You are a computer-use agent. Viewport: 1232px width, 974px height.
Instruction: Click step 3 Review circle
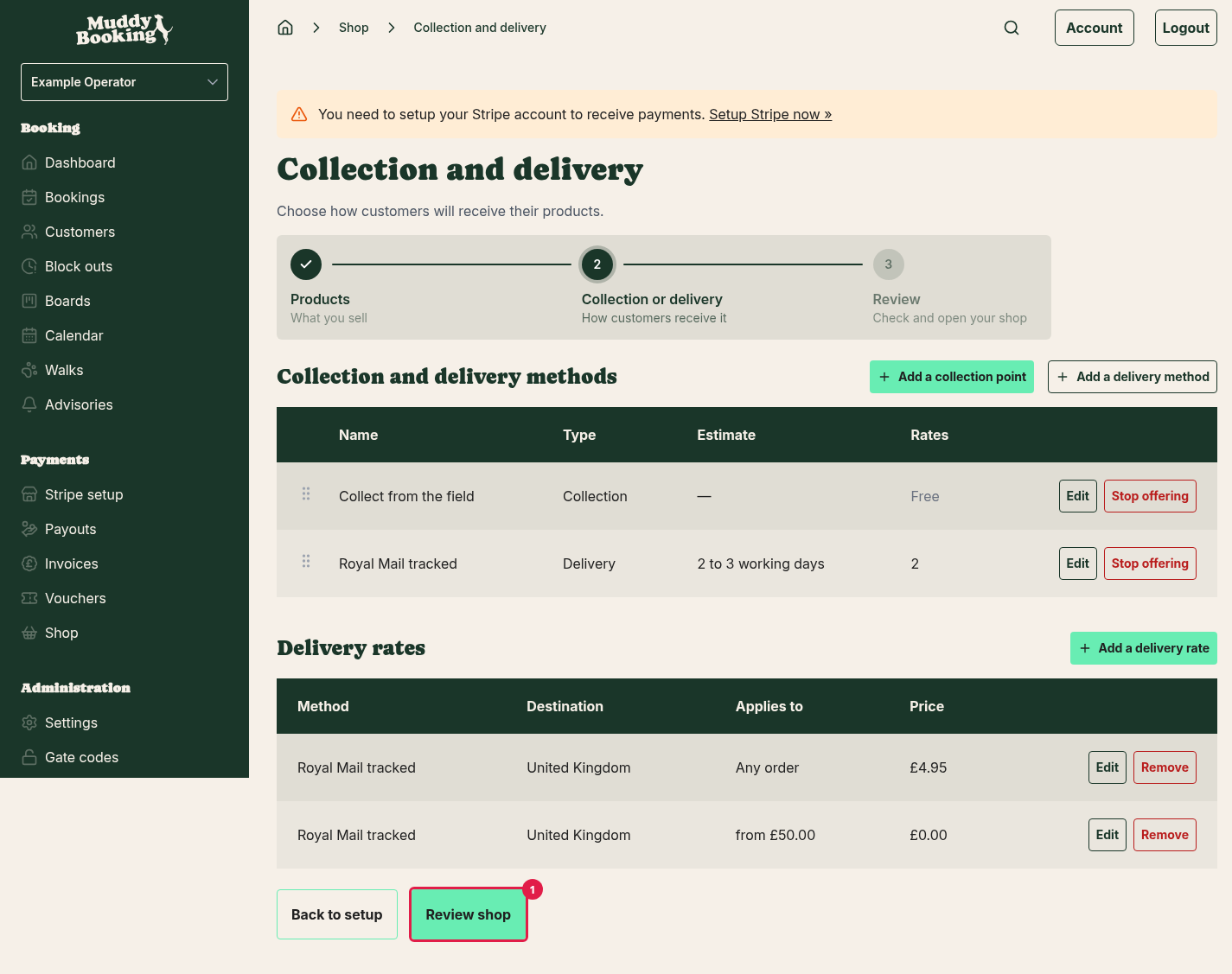tap(889, 264)
